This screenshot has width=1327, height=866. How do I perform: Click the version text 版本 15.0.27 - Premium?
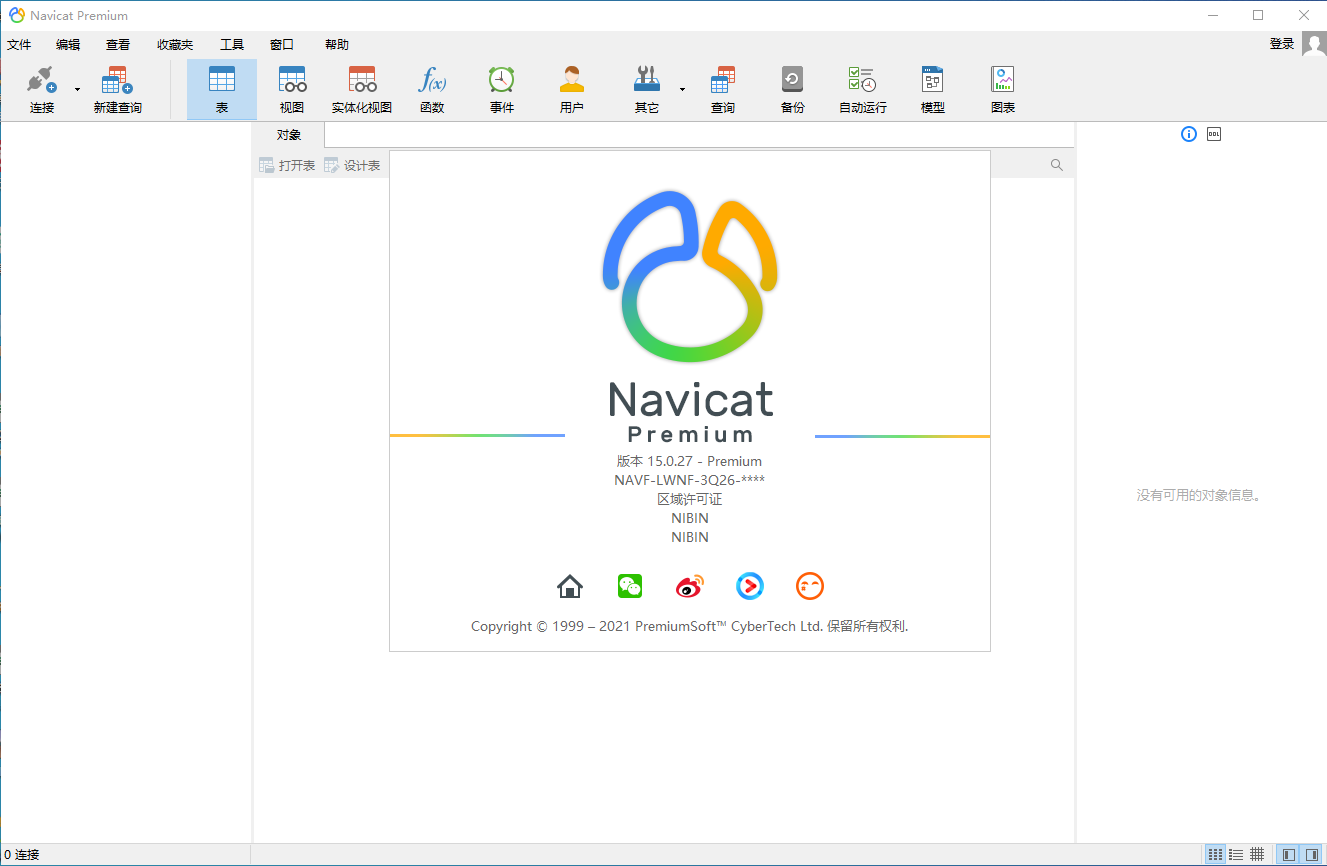point(690,461)
